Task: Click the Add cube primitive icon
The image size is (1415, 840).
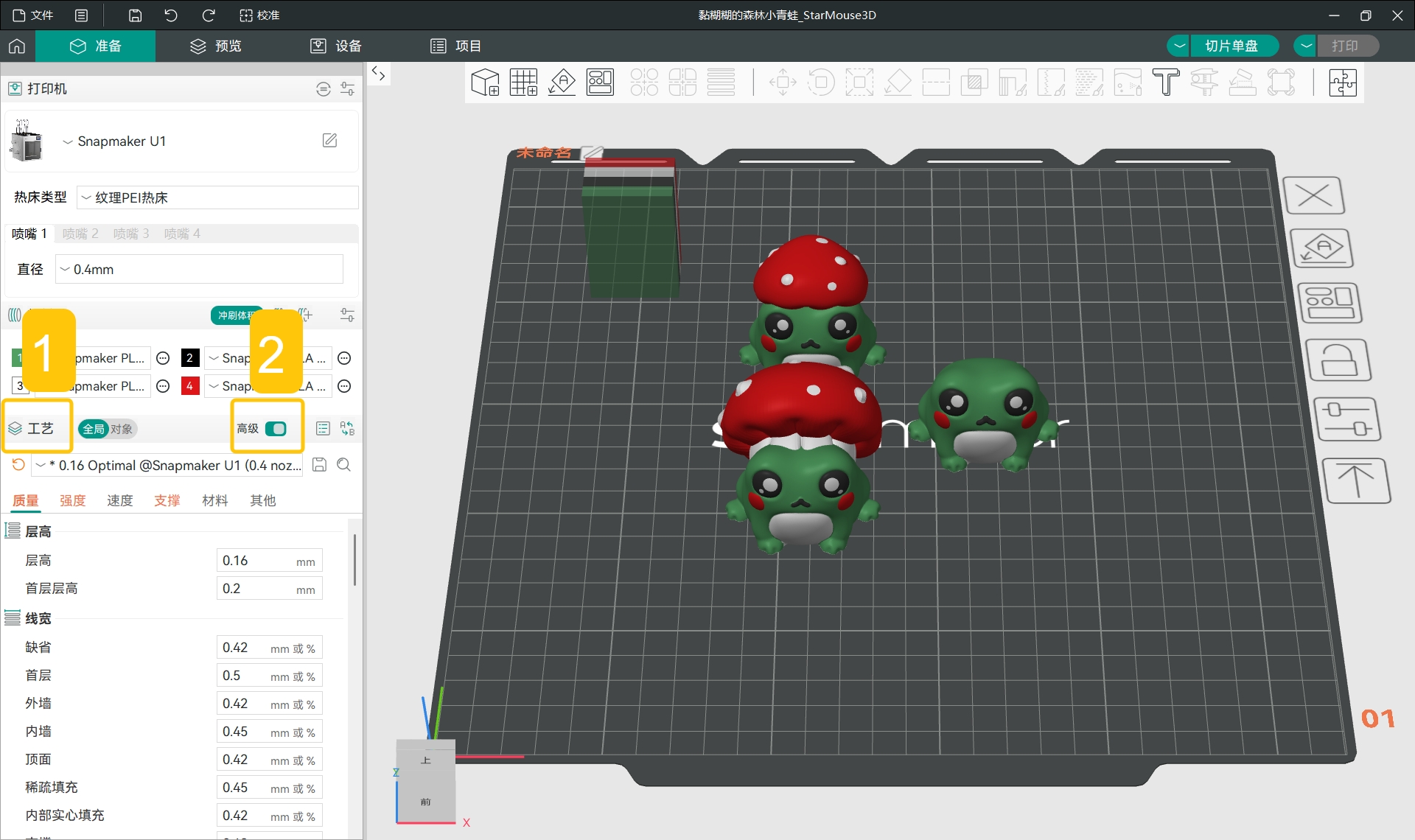Action: (x=485, y=82)
